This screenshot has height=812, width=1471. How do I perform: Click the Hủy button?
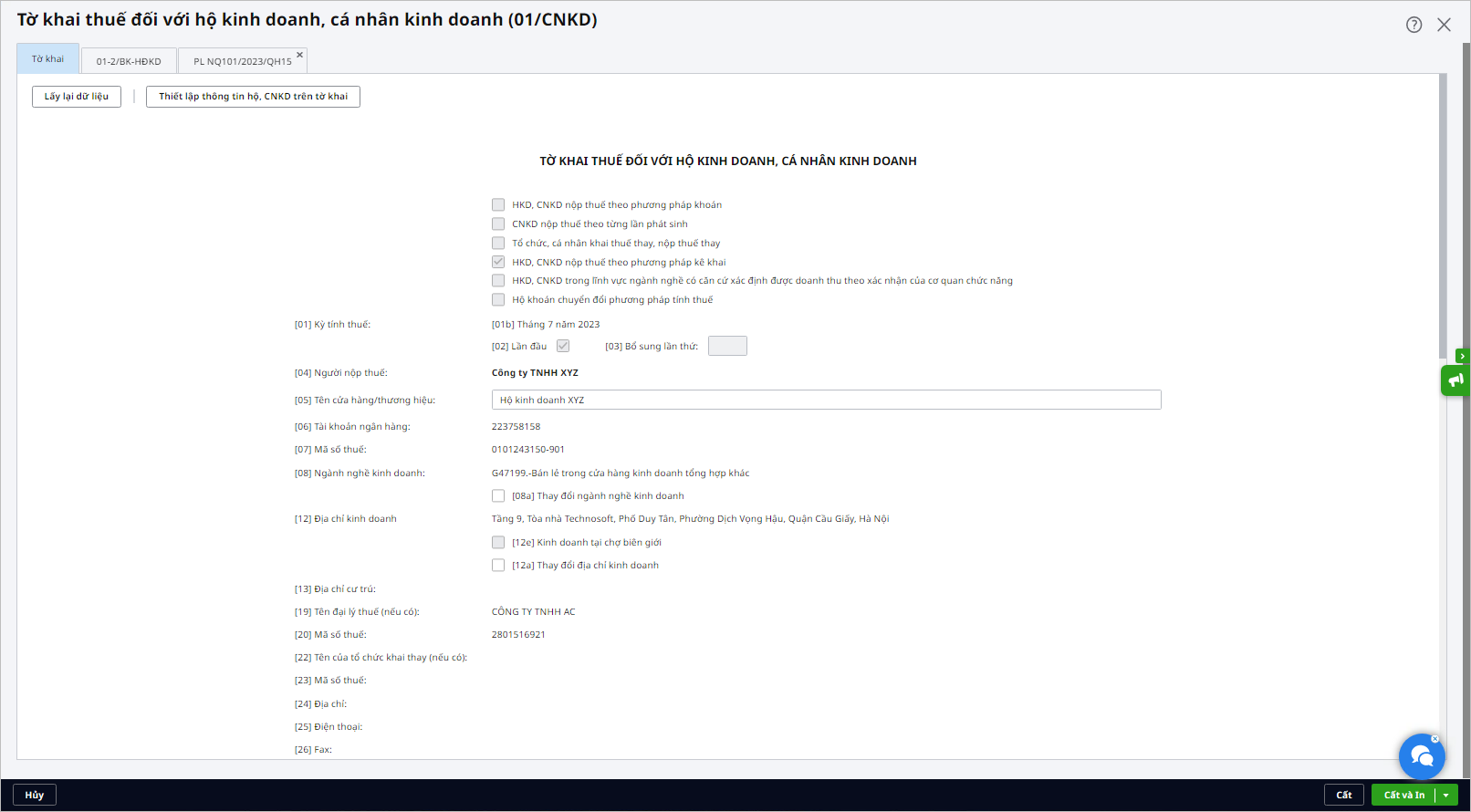coord(35,796)
